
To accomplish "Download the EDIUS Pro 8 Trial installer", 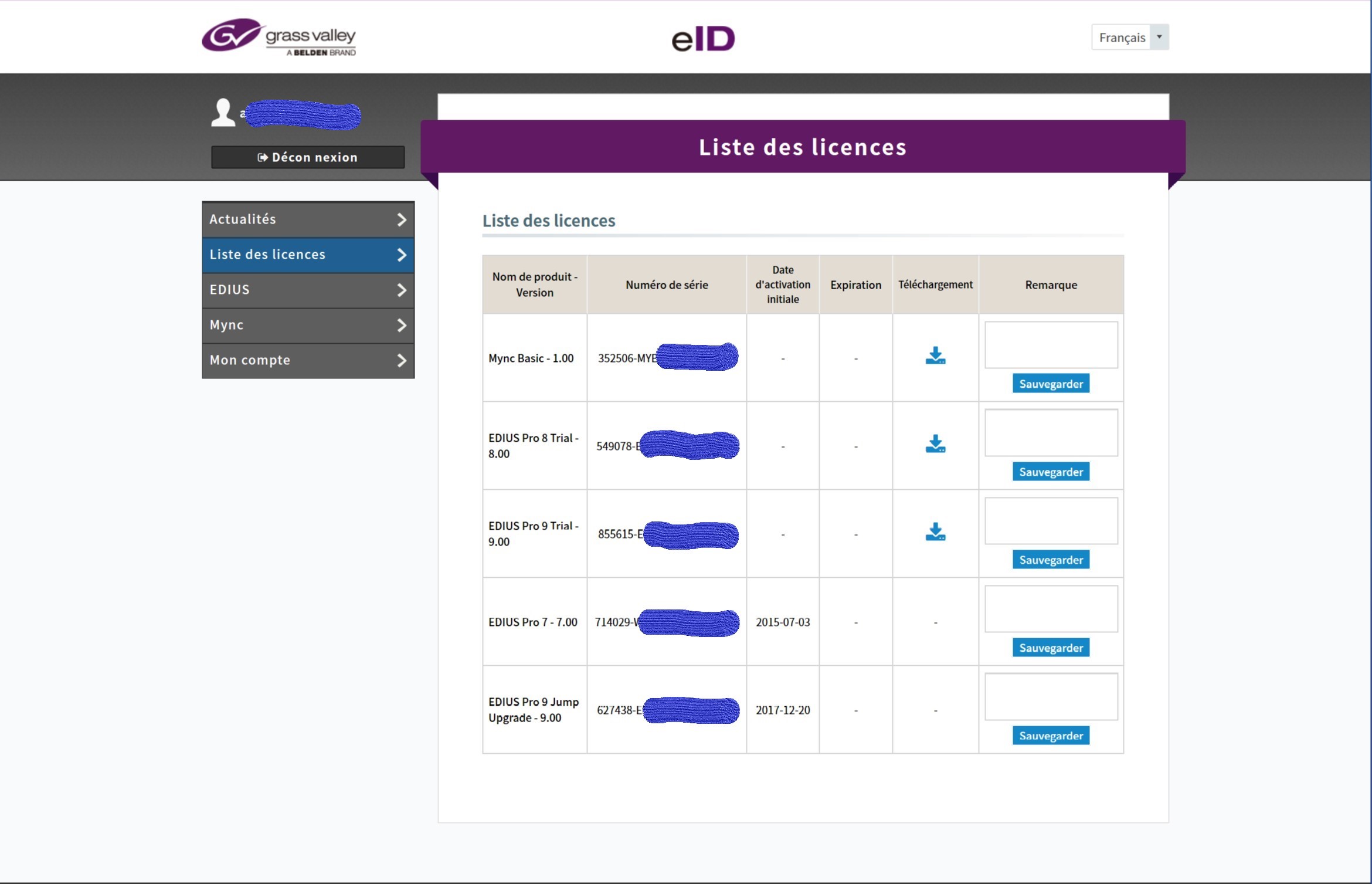I will coord(935,443).
